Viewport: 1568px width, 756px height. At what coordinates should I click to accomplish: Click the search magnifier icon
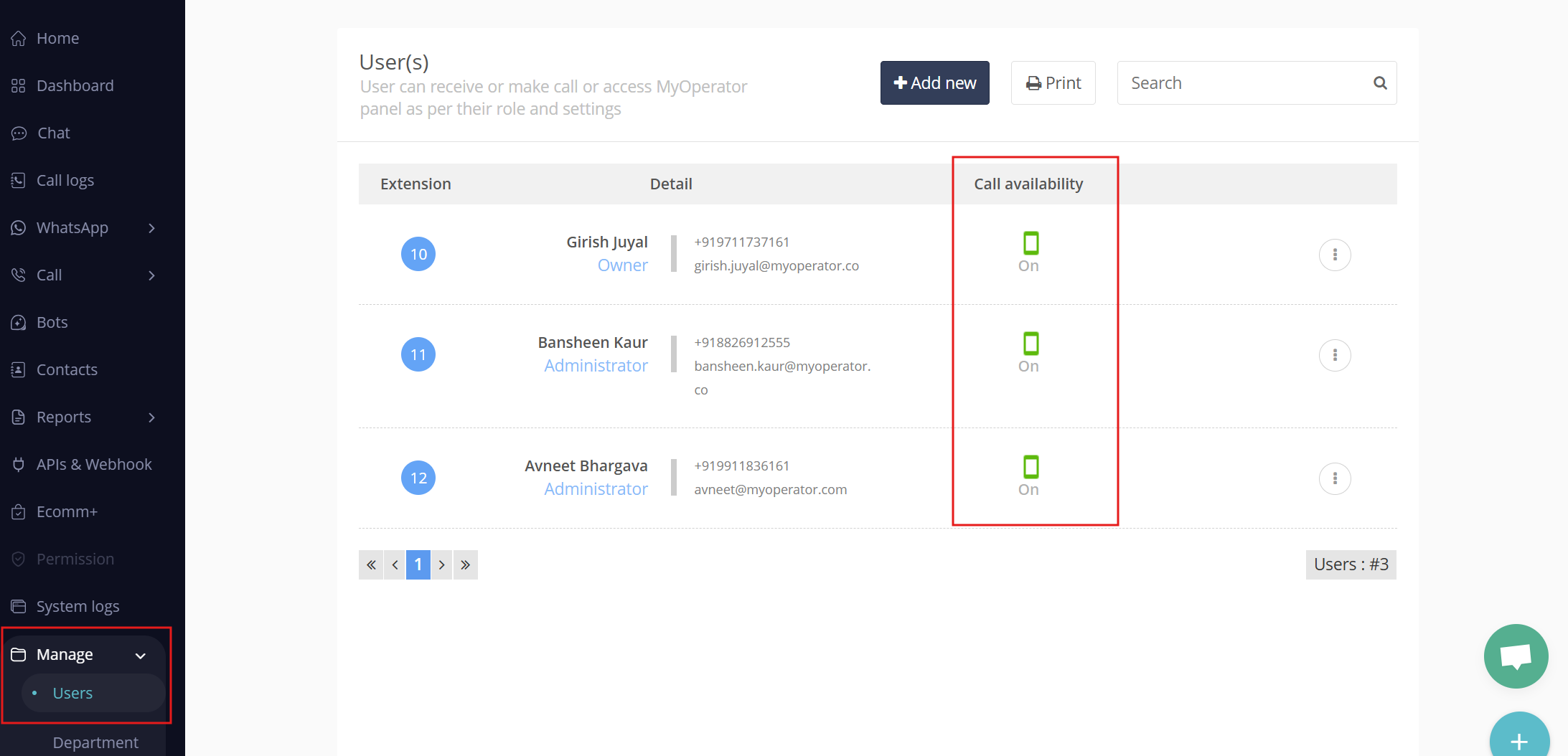tap(1379, 83)
